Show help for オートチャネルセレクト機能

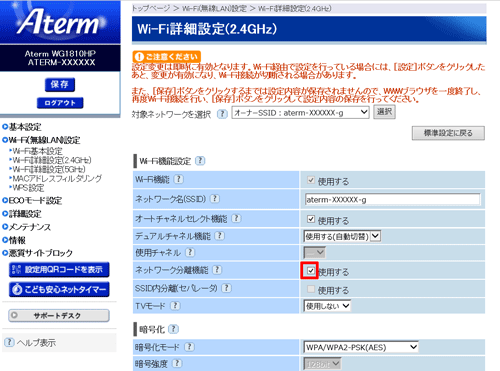click(236, 218)
